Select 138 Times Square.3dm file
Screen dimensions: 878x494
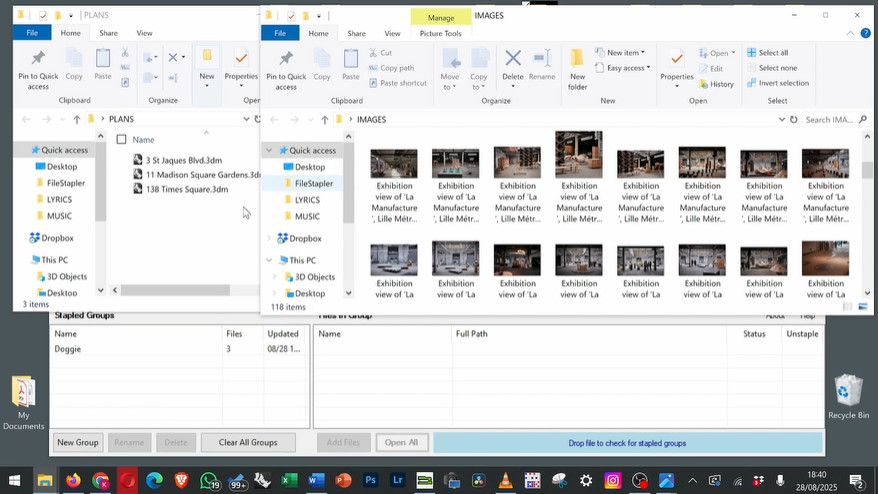[x=186, y=189]
